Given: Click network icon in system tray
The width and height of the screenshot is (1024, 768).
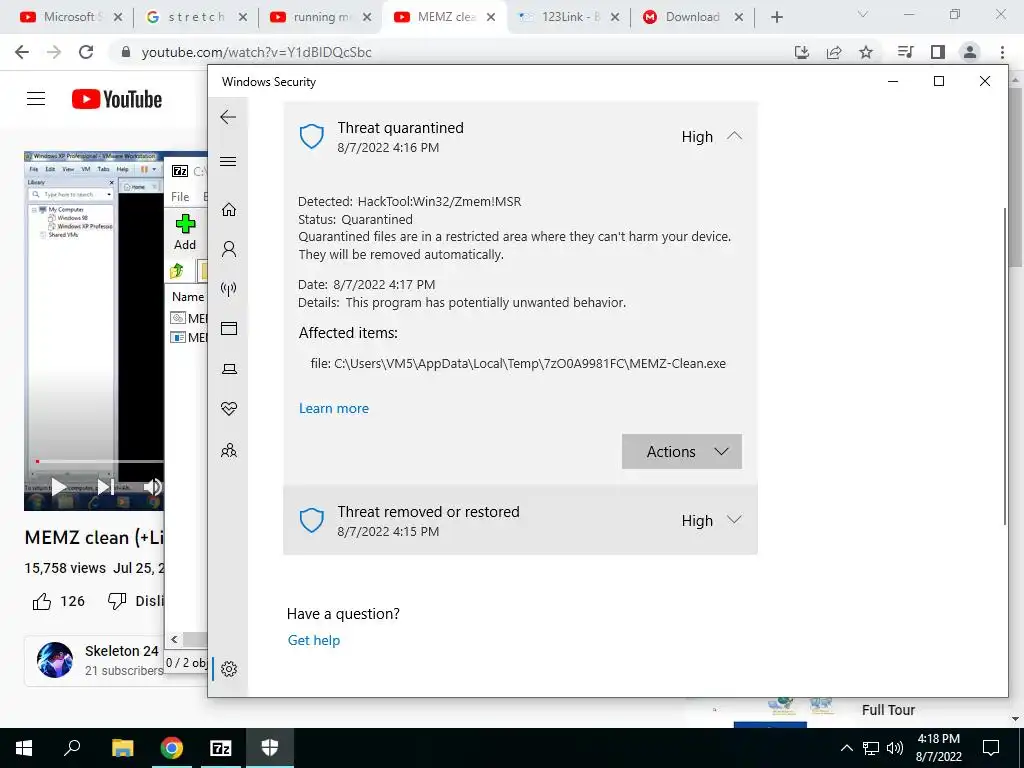Looking at the screenshot, I should (x=871, y=748).
